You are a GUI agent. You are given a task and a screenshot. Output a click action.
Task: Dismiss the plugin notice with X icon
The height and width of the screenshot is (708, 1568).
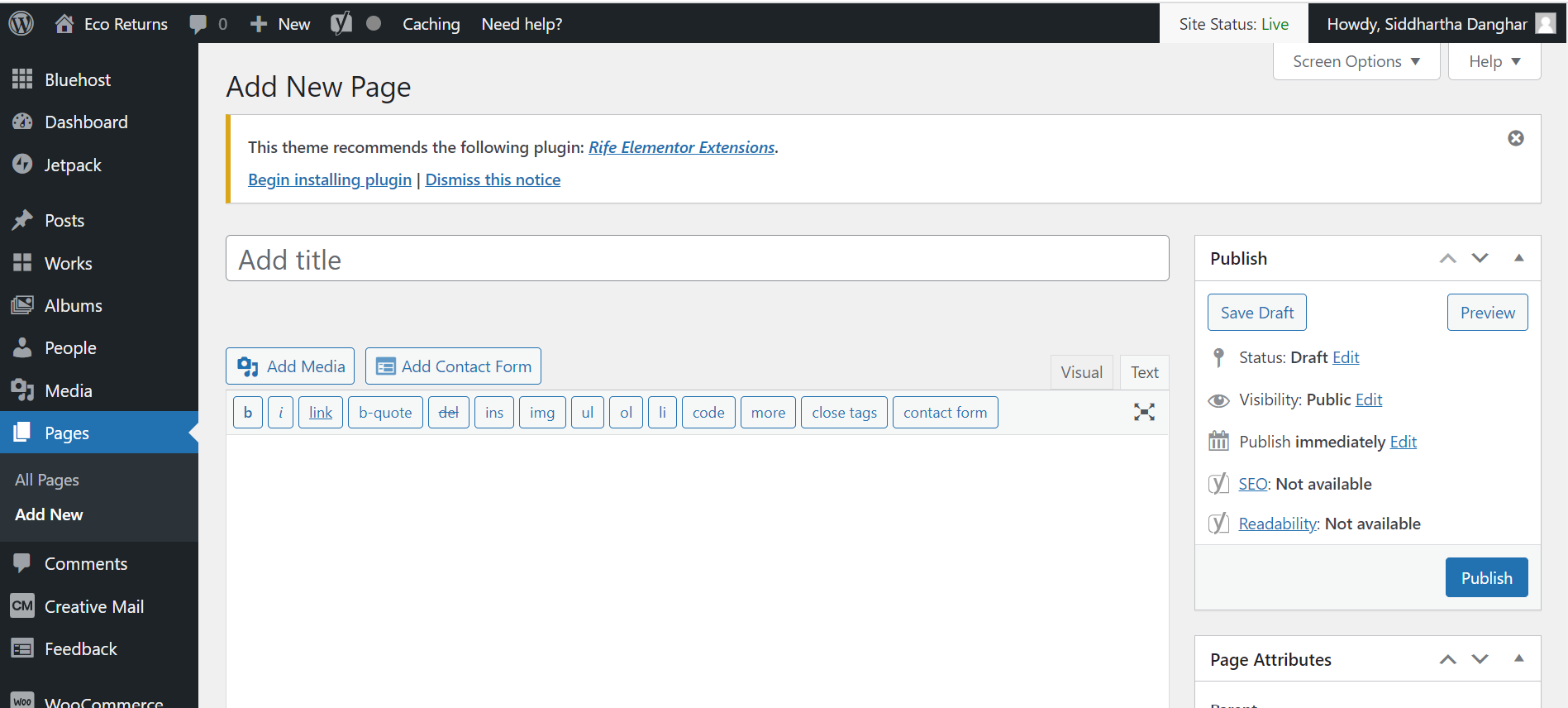(x=1515, y=138)
